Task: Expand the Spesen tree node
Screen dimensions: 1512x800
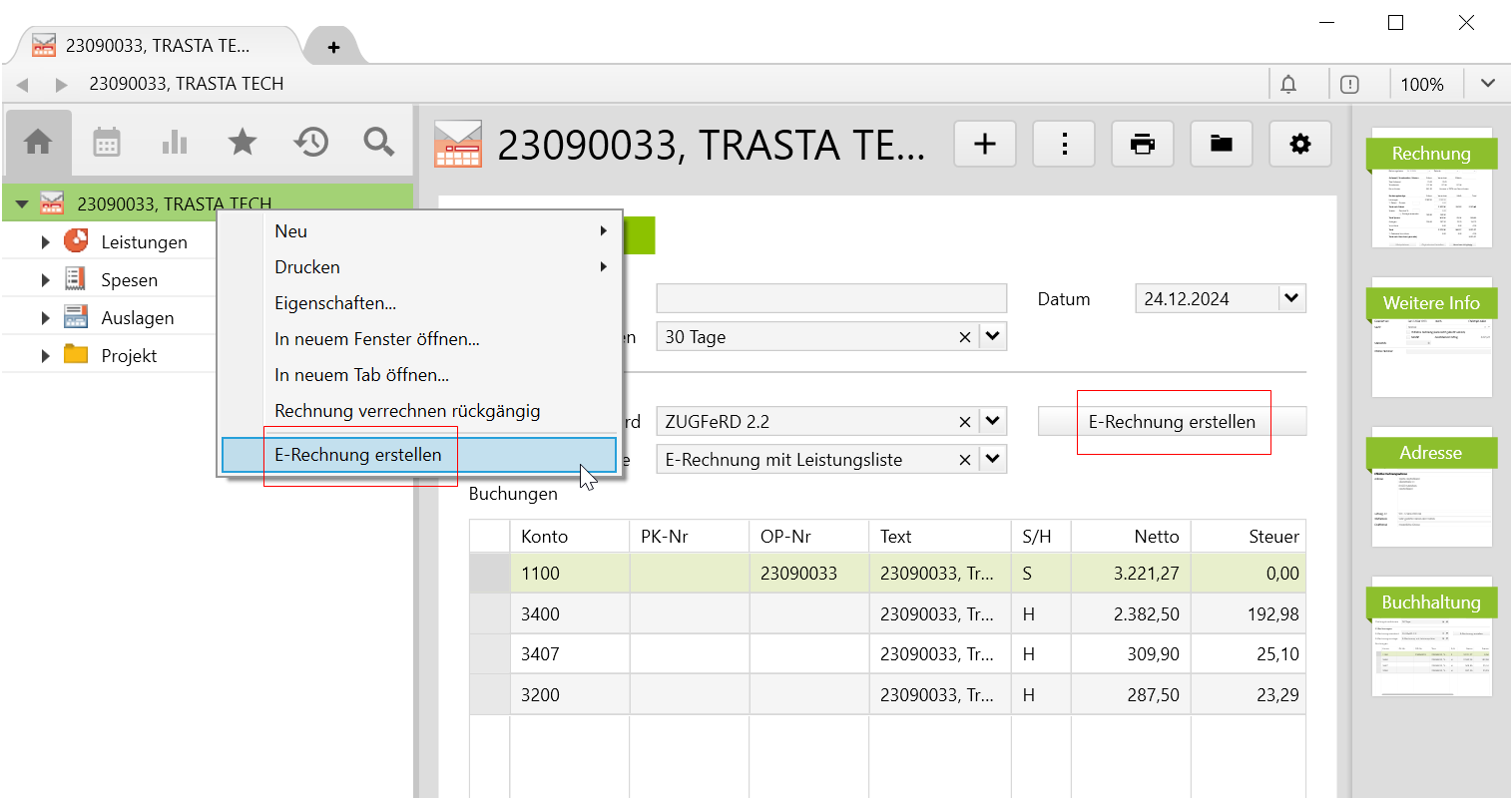Action: (x=45, y=280)
